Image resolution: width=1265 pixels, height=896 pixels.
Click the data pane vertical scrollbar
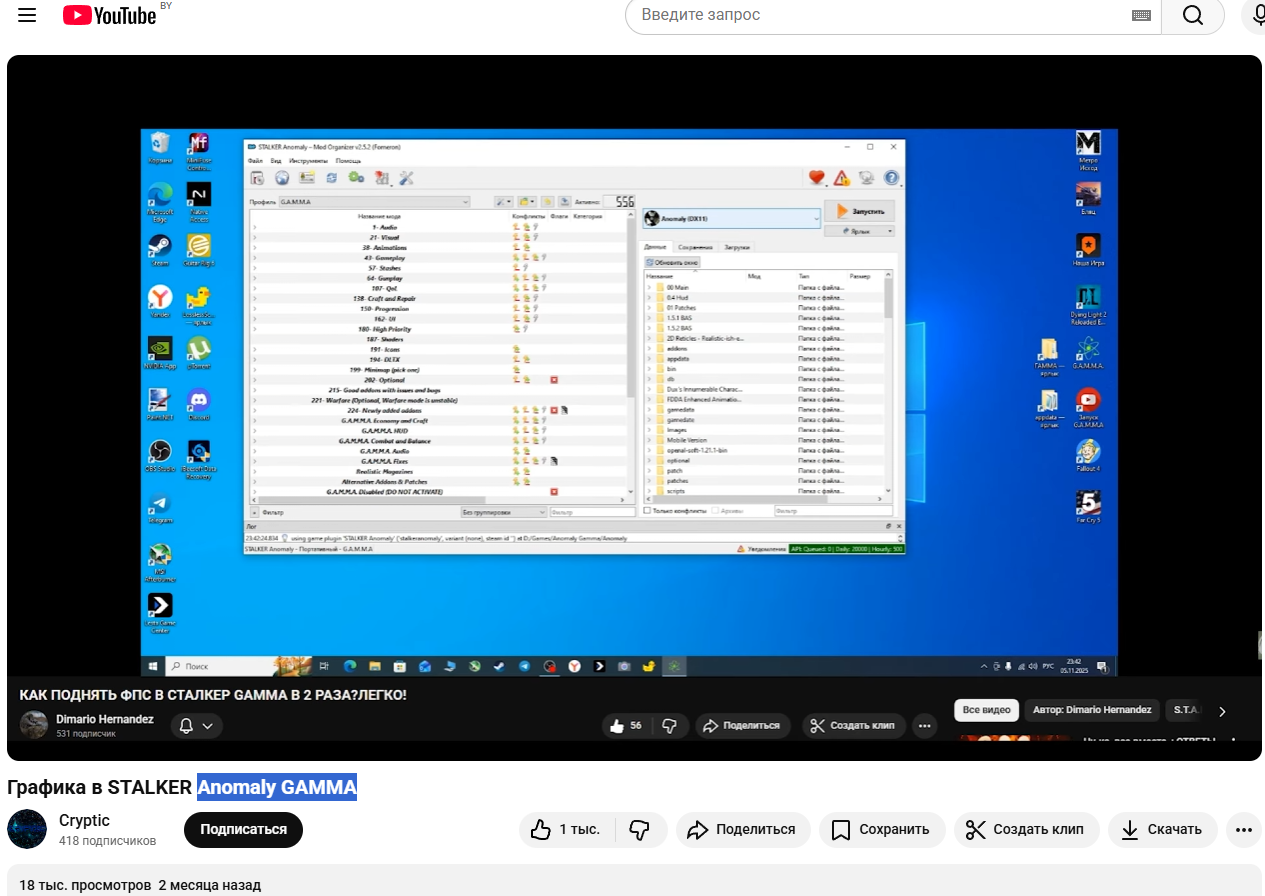coord(890,297)
